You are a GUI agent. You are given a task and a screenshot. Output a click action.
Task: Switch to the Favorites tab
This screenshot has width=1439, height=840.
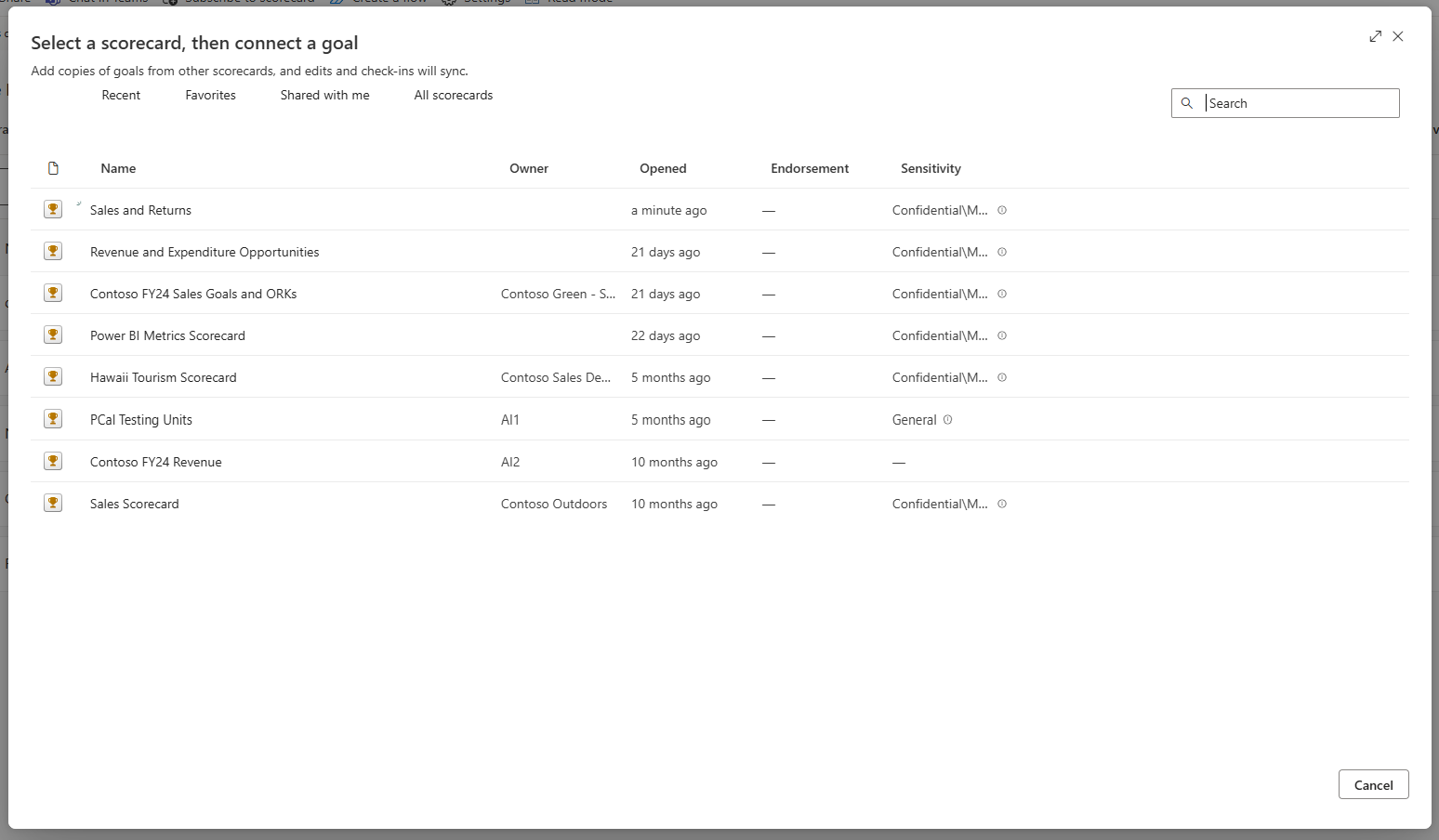(211, 95)
